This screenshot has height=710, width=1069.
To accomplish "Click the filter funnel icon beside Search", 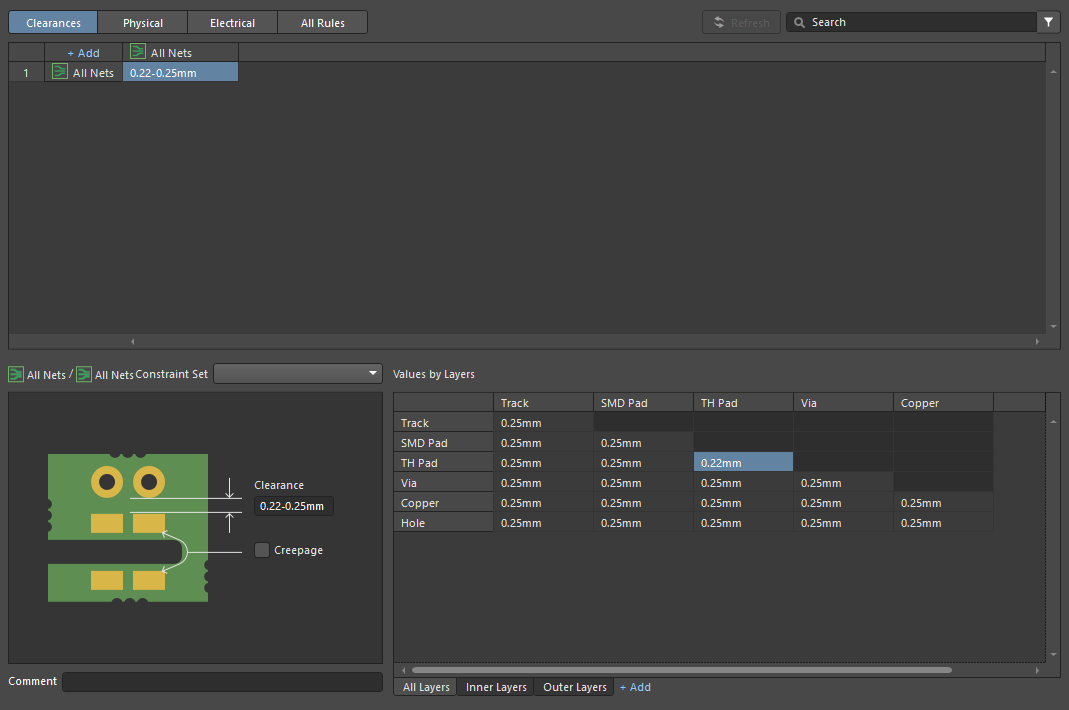I will tap(1049, 22).
